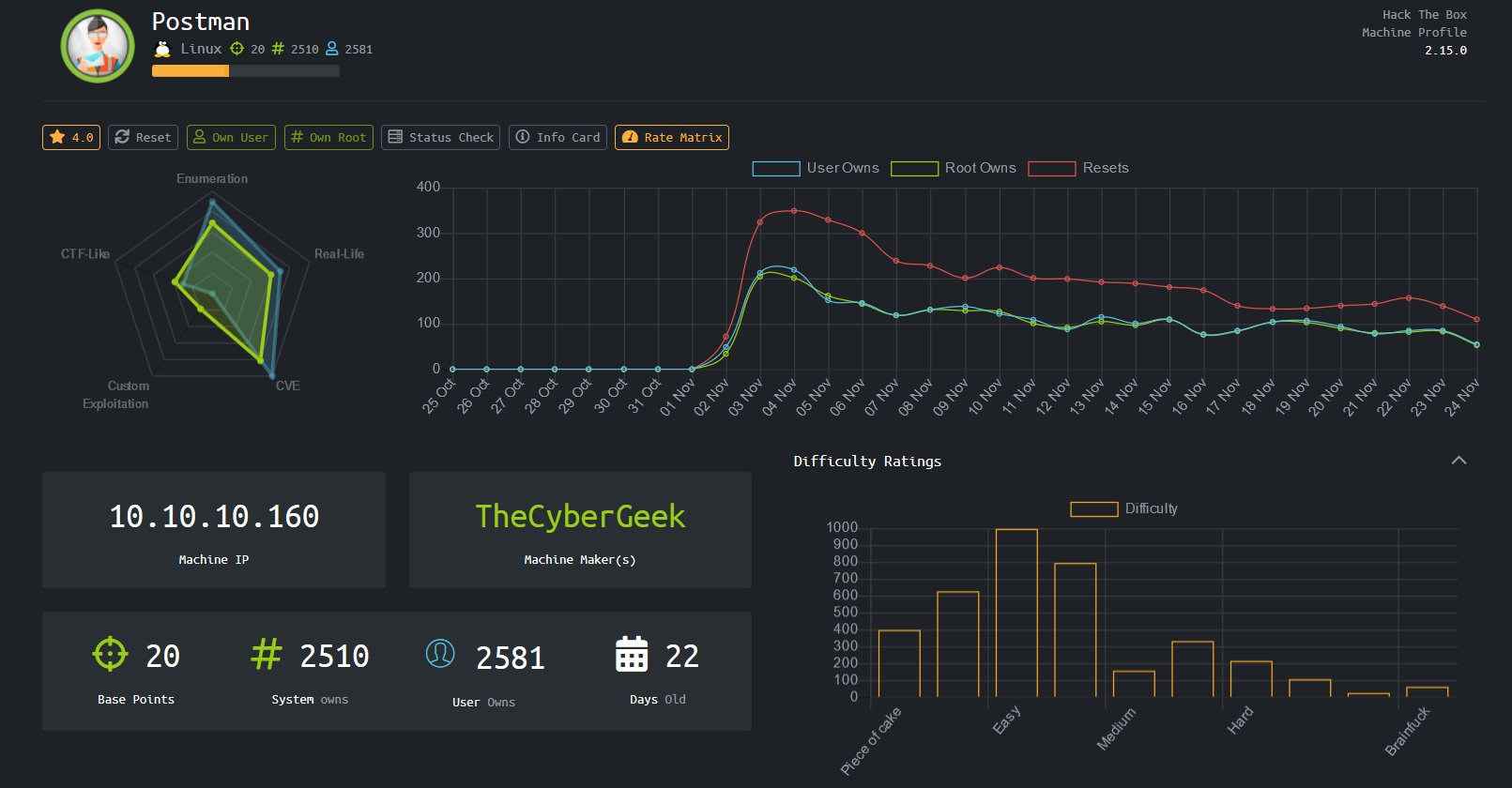The height and width of the screenshot is (788, 1512).
Task: Click the blue user icon beside 2581 in header
Action: click(332, 49)
